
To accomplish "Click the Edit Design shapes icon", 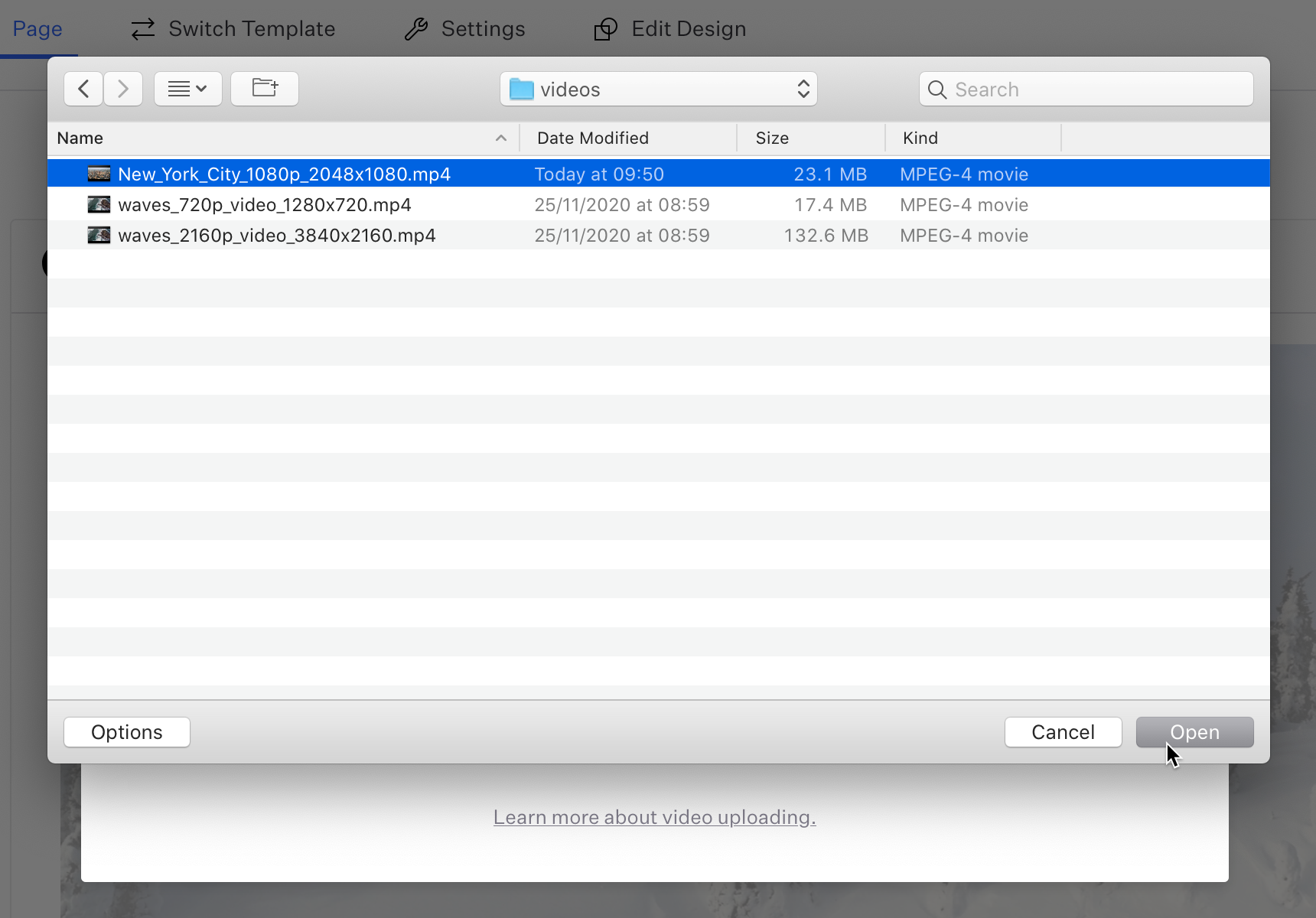I will pos(605,29).
